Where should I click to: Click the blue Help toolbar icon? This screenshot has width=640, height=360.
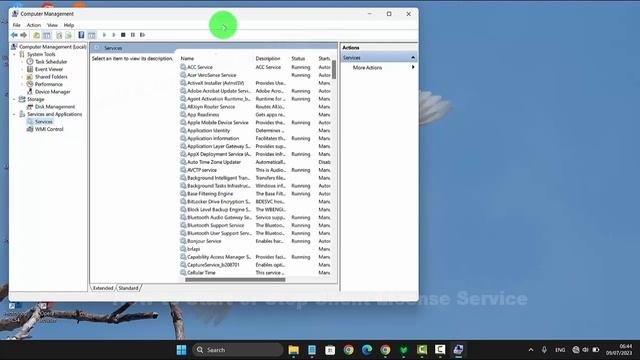81,35
